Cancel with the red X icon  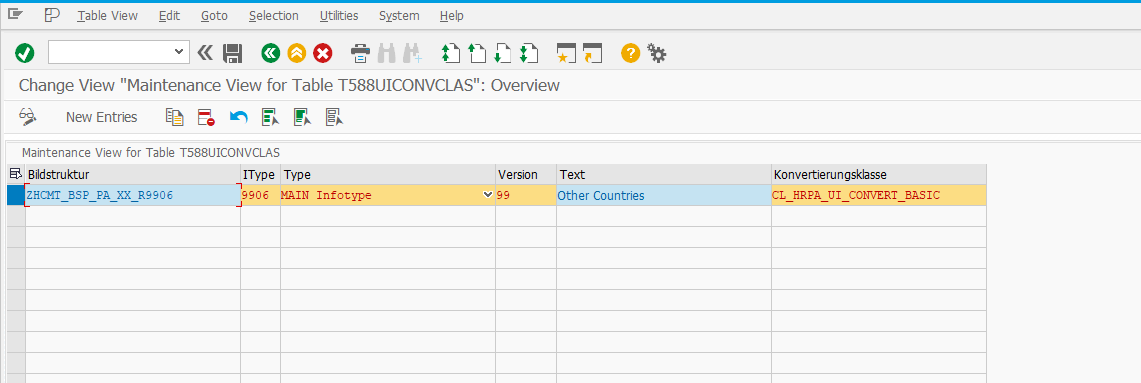point(322,52)
